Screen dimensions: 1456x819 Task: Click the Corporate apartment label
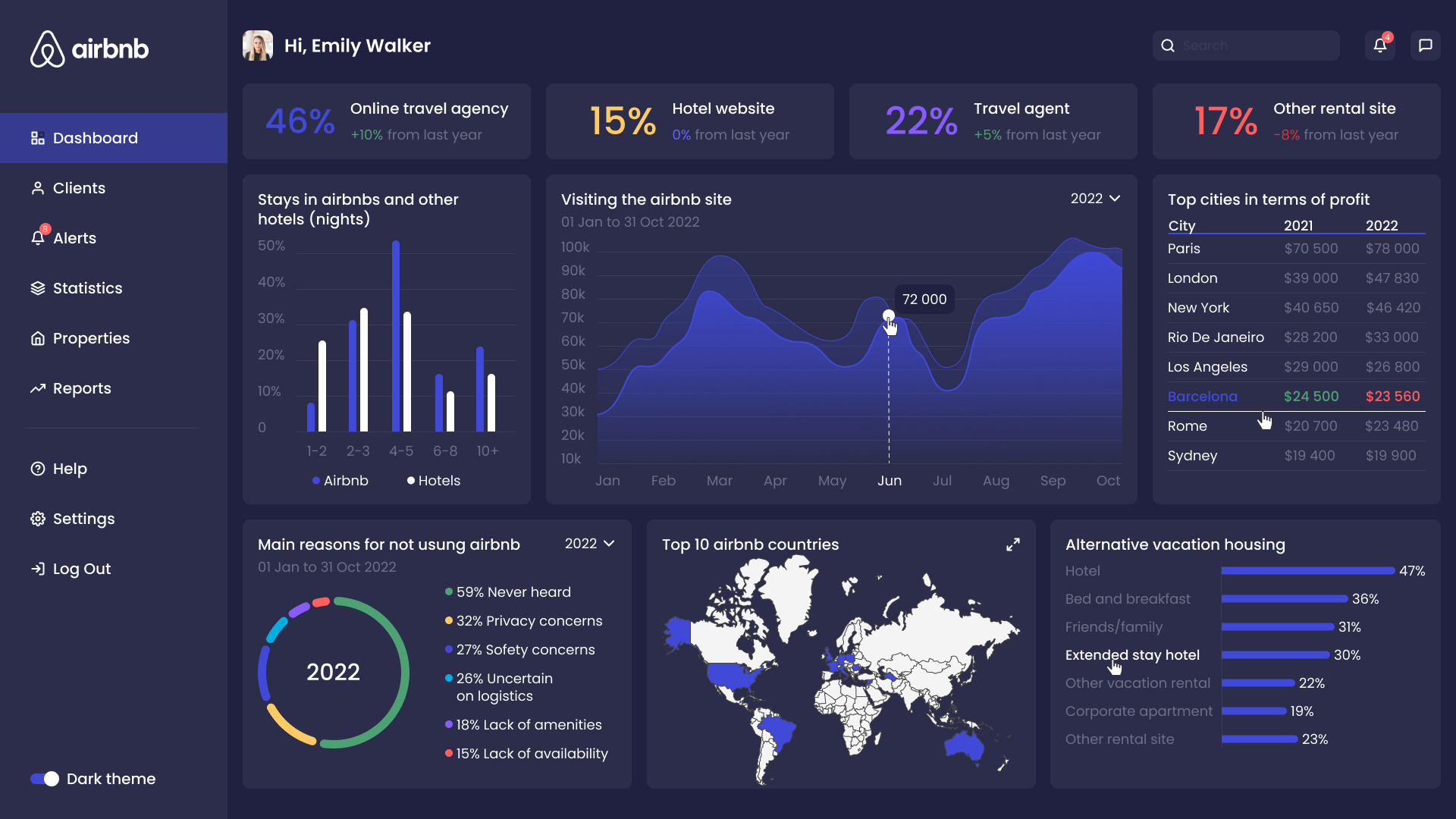pyautogui.click(x=1138, y=711)
